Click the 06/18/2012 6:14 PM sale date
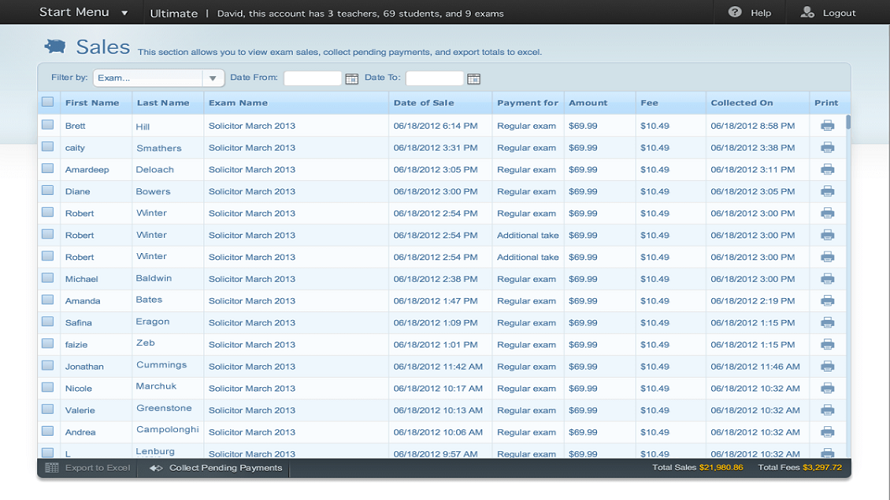This screenshot has height=500, width=890. pyautogui.click(x=435, y=125)
